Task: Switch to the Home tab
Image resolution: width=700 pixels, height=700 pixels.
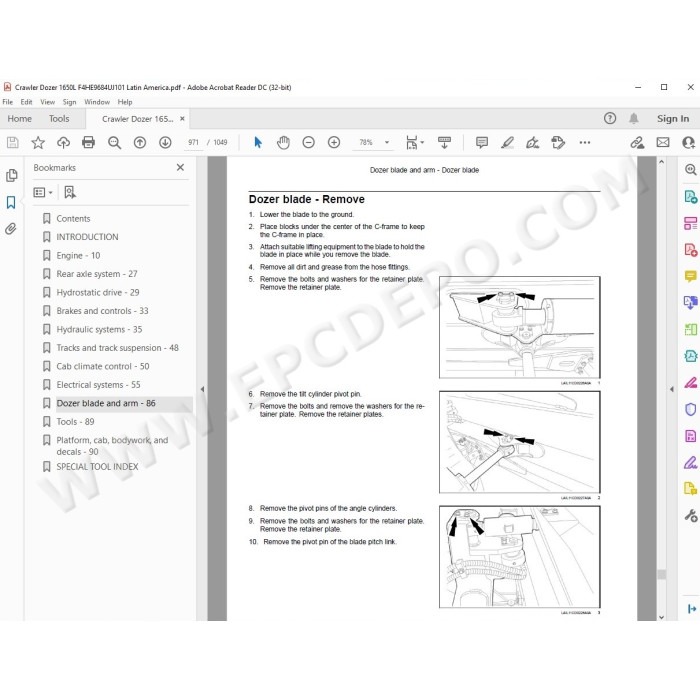Action: click(20, 119)
